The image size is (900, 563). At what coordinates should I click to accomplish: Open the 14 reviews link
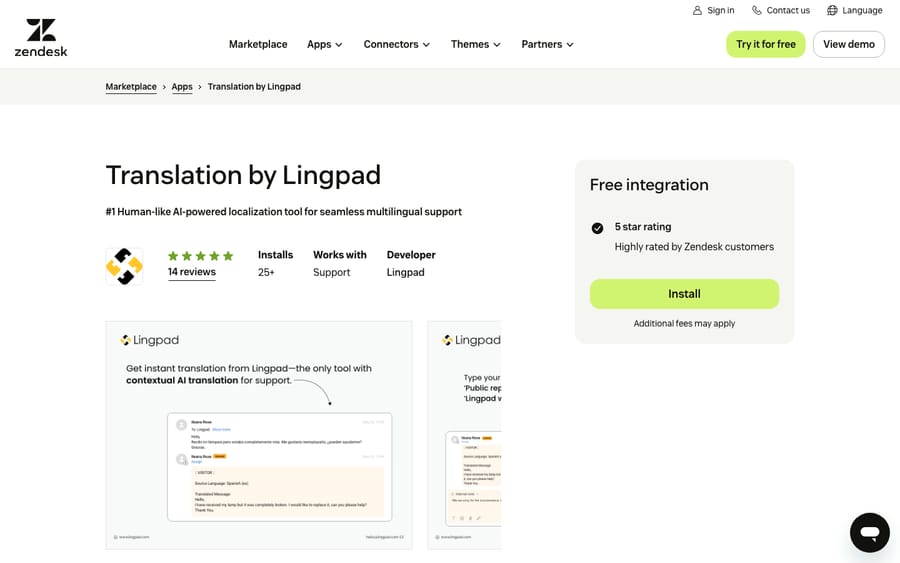[x=192, y=272]
